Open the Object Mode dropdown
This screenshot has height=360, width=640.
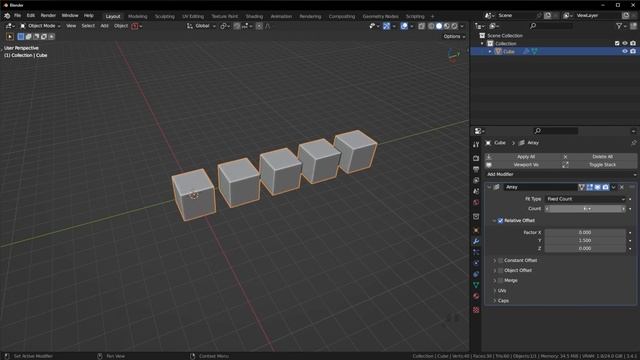pos(40,26)
